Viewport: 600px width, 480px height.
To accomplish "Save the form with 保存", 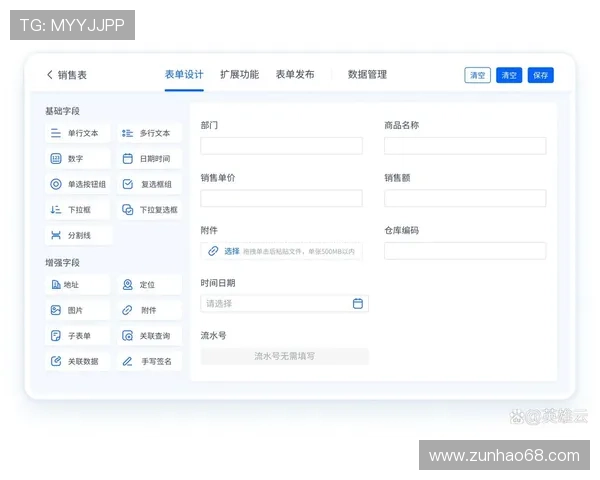I will (541, 75).
